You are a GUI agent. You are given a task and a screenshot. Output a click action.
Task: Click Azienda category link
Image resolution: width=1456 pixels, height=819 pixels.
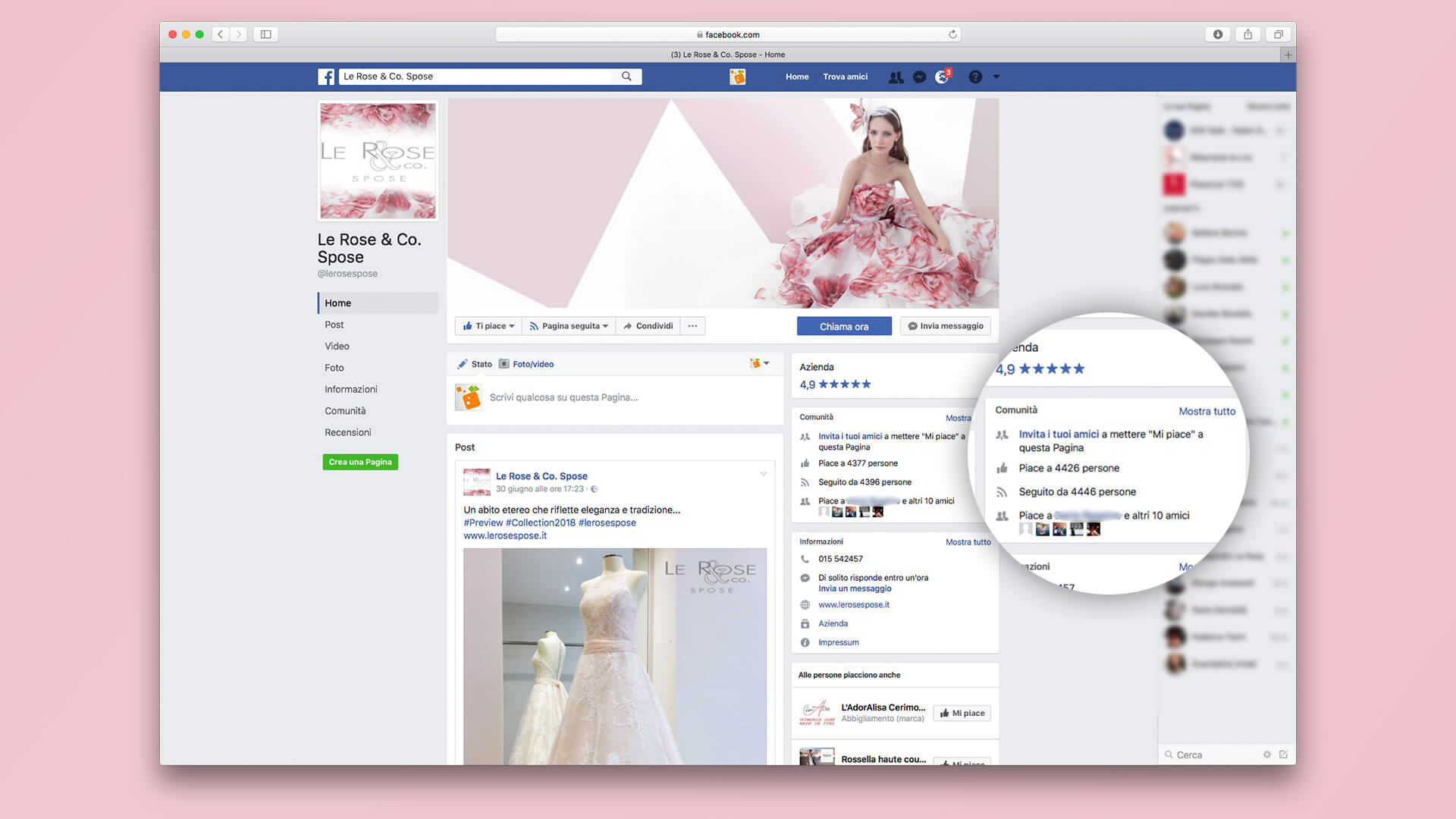coord(833,623)
